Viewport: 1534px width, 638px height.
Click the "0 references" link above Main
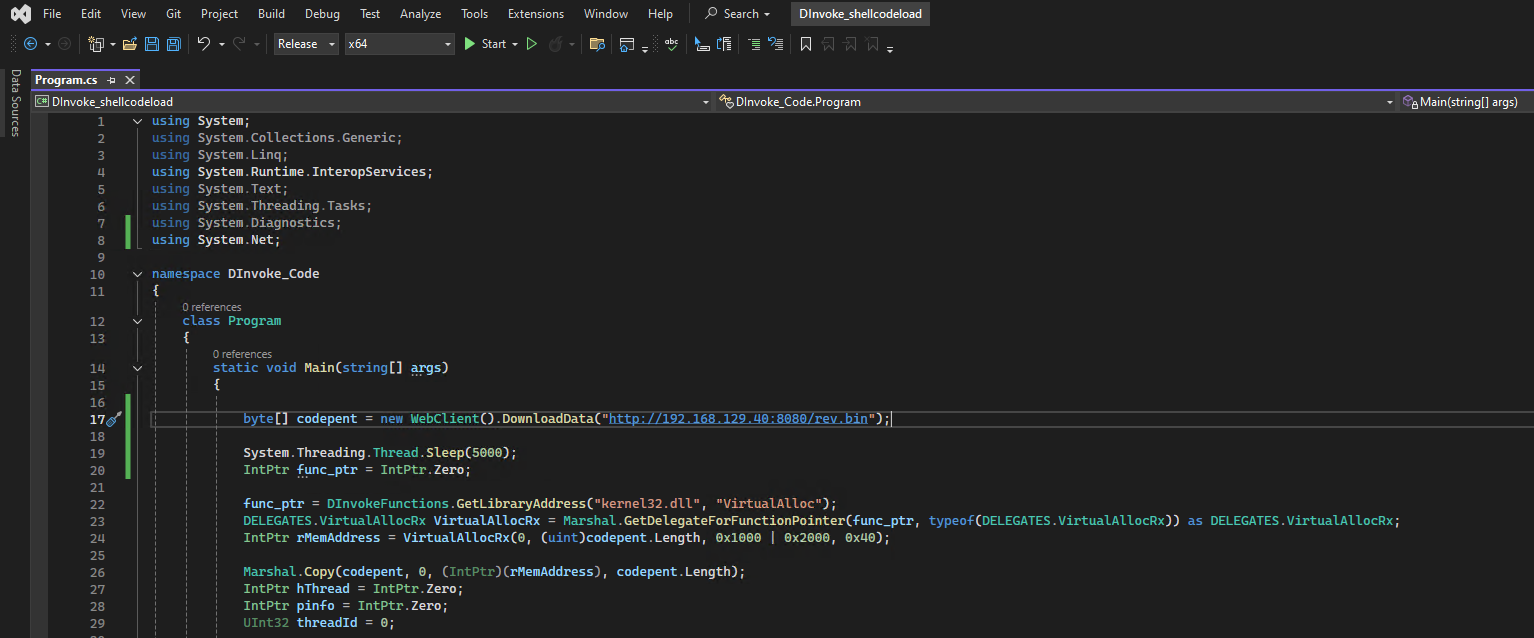tap(242, 354)
